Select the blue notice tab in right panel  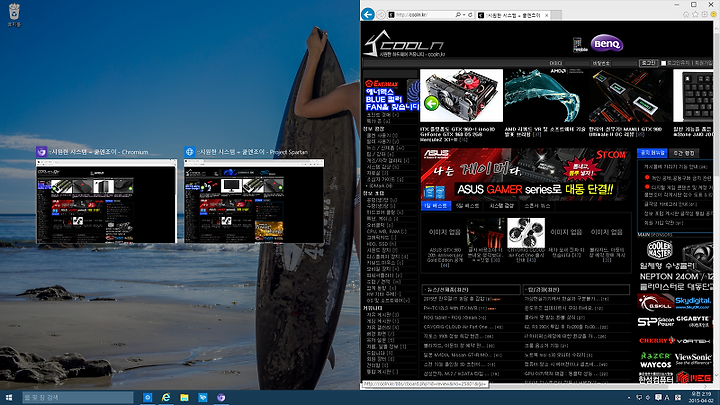(x=652, y=153)
